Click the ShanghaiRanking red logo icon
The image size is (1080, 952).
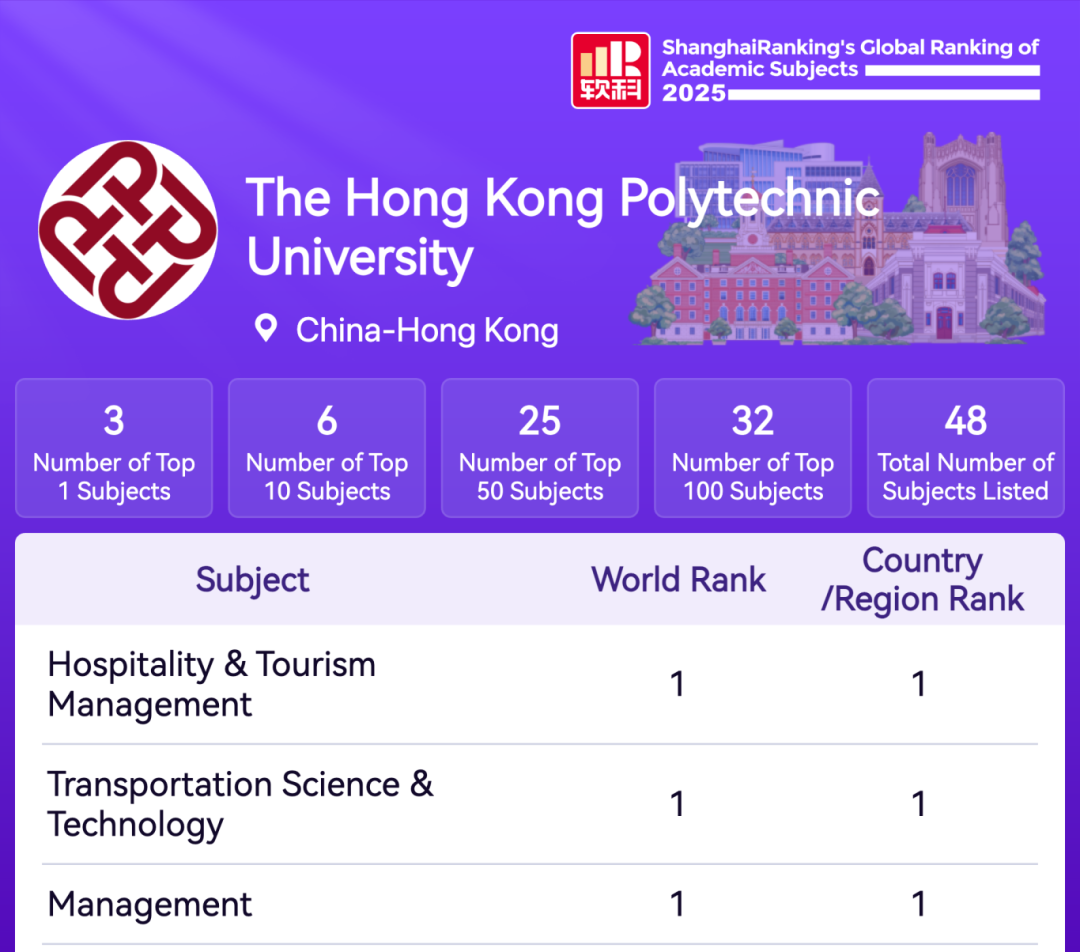coord(610,70)
